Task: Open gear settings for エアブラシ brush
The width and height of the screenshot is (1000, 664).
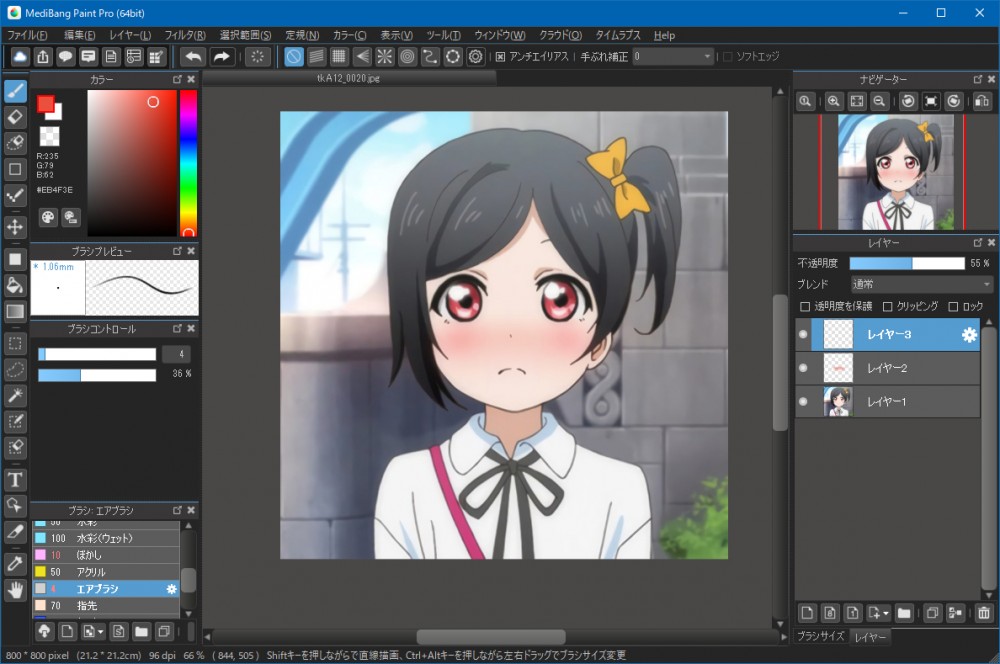Action: click(172, 589)
